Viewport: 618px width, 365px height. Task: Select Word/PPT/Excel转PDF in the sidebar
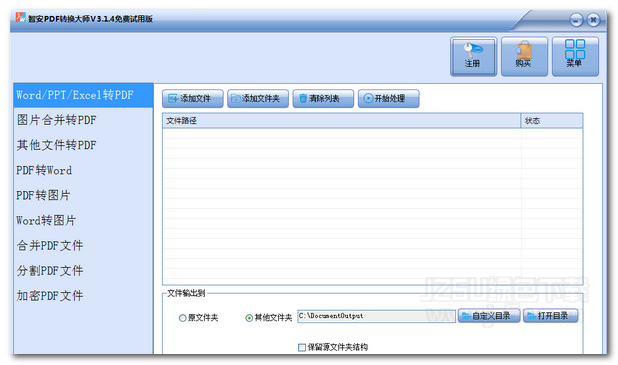pos(83,95)
